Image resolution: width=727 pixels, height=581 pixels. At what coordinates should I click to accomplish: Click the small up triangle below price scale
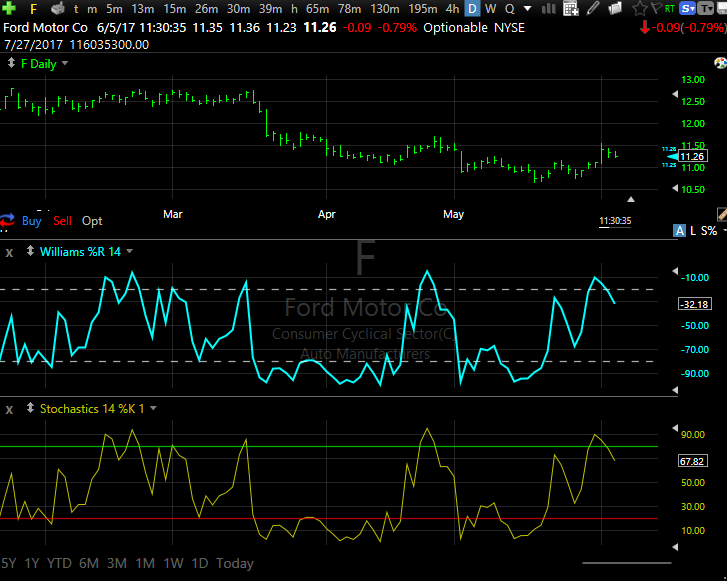point(631,199)
